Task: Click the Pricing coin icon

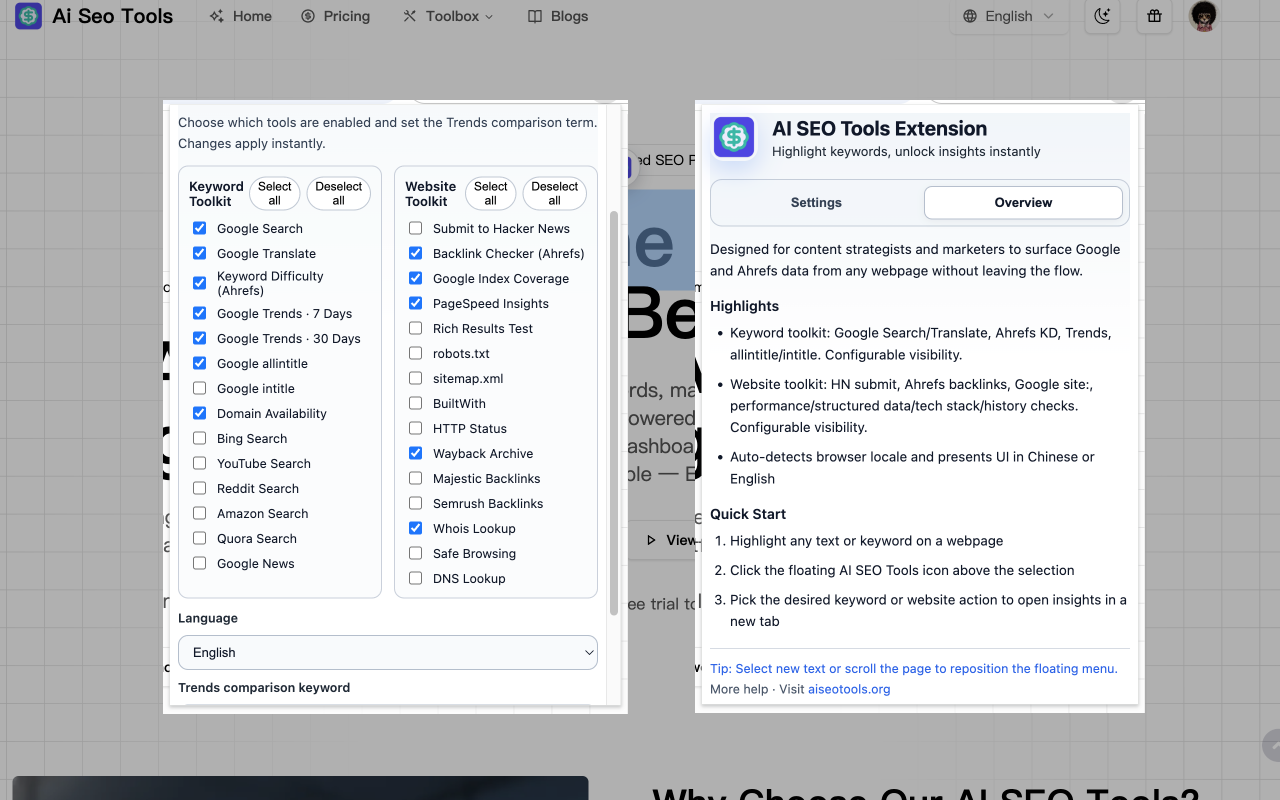Action: pos(308,16)
